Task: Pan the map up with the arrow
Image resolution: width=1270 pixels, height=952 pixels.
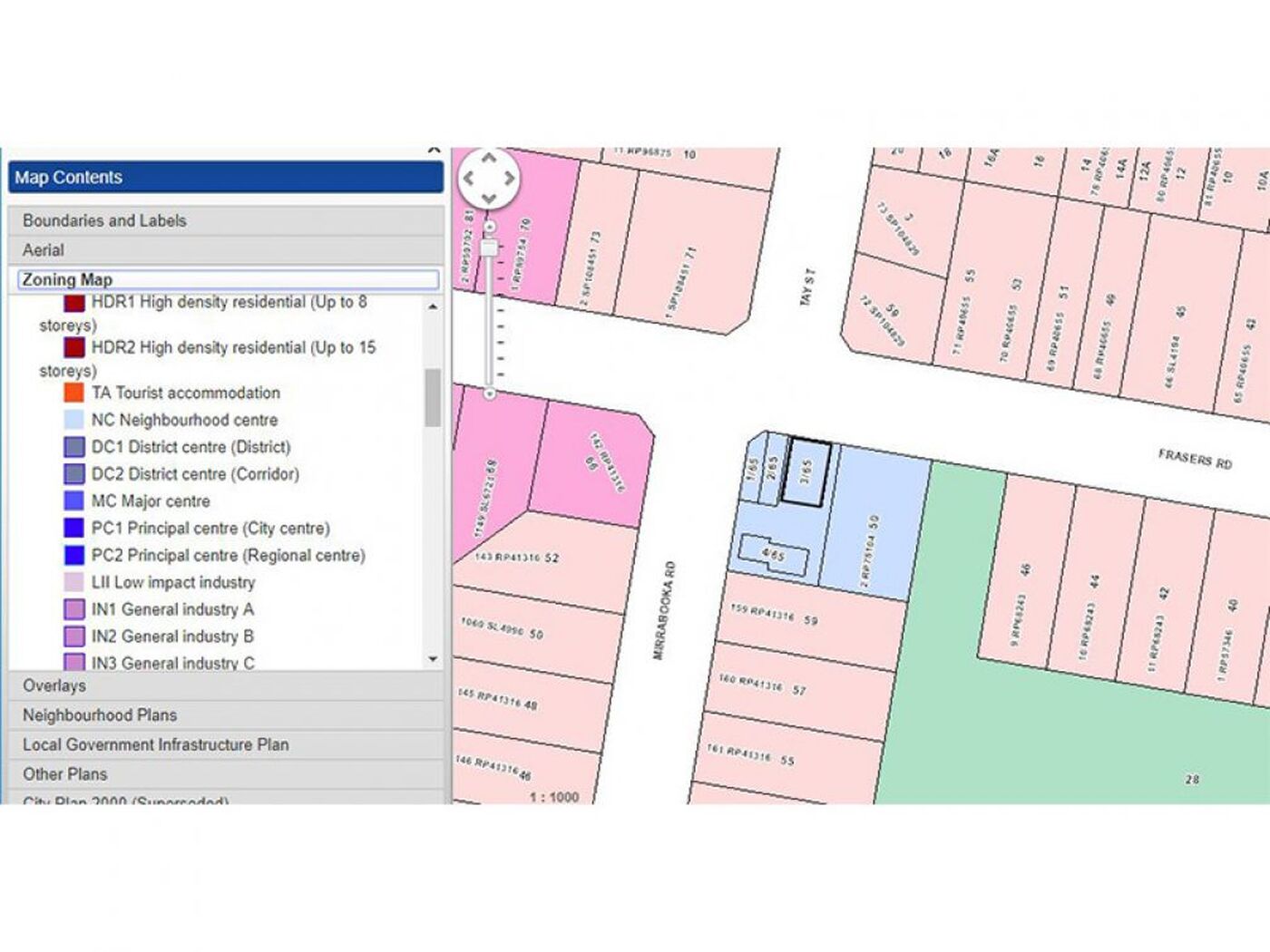Action: (x=489, y=159)
